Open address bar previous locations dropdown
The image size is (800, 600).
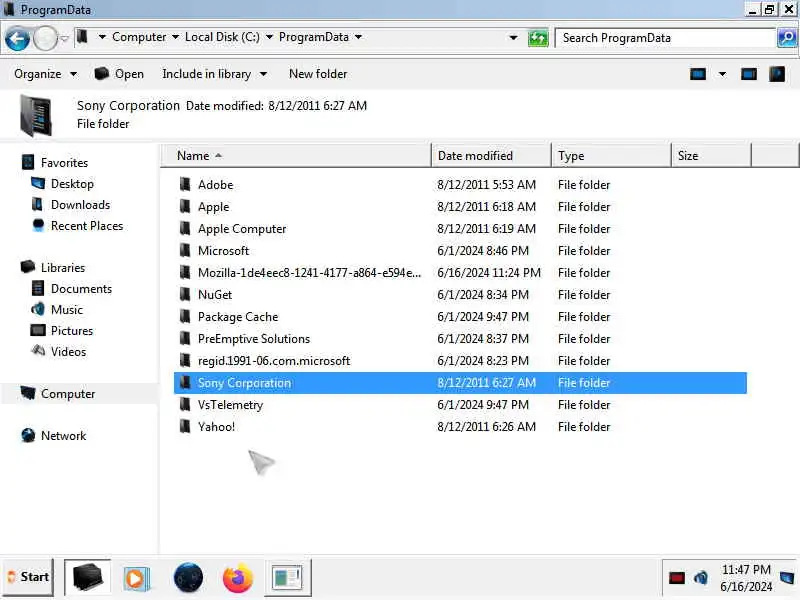pyautogui.click(x=513, y=38)
